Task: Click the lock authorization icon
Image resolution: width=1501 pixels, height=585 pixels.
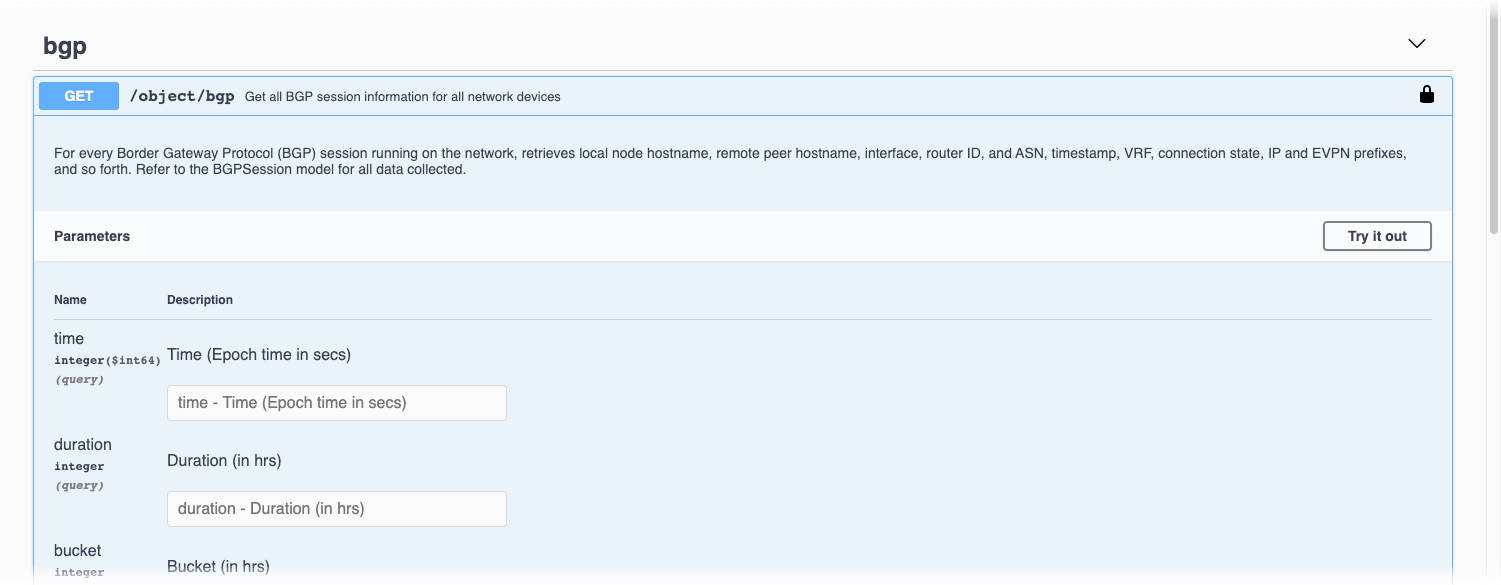Action: 1426,95
